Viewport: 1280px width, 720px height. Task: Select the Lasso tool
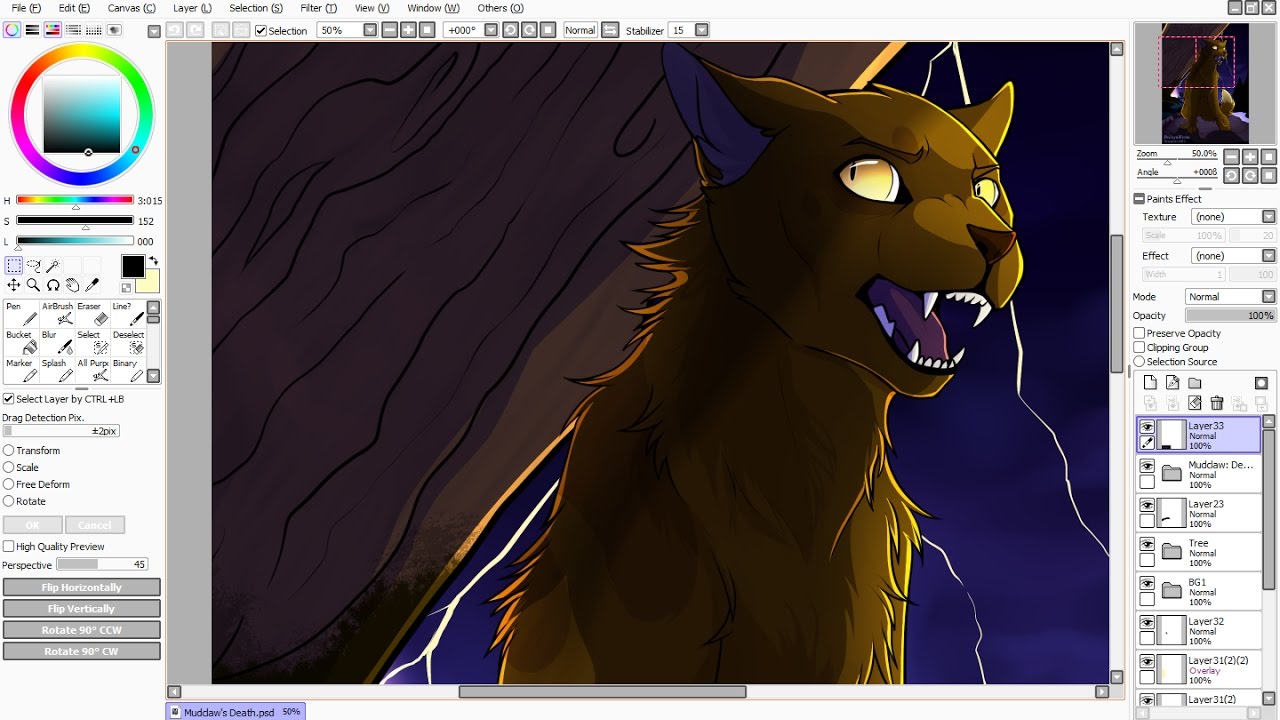pyautogui.click(x=33, y=266)
